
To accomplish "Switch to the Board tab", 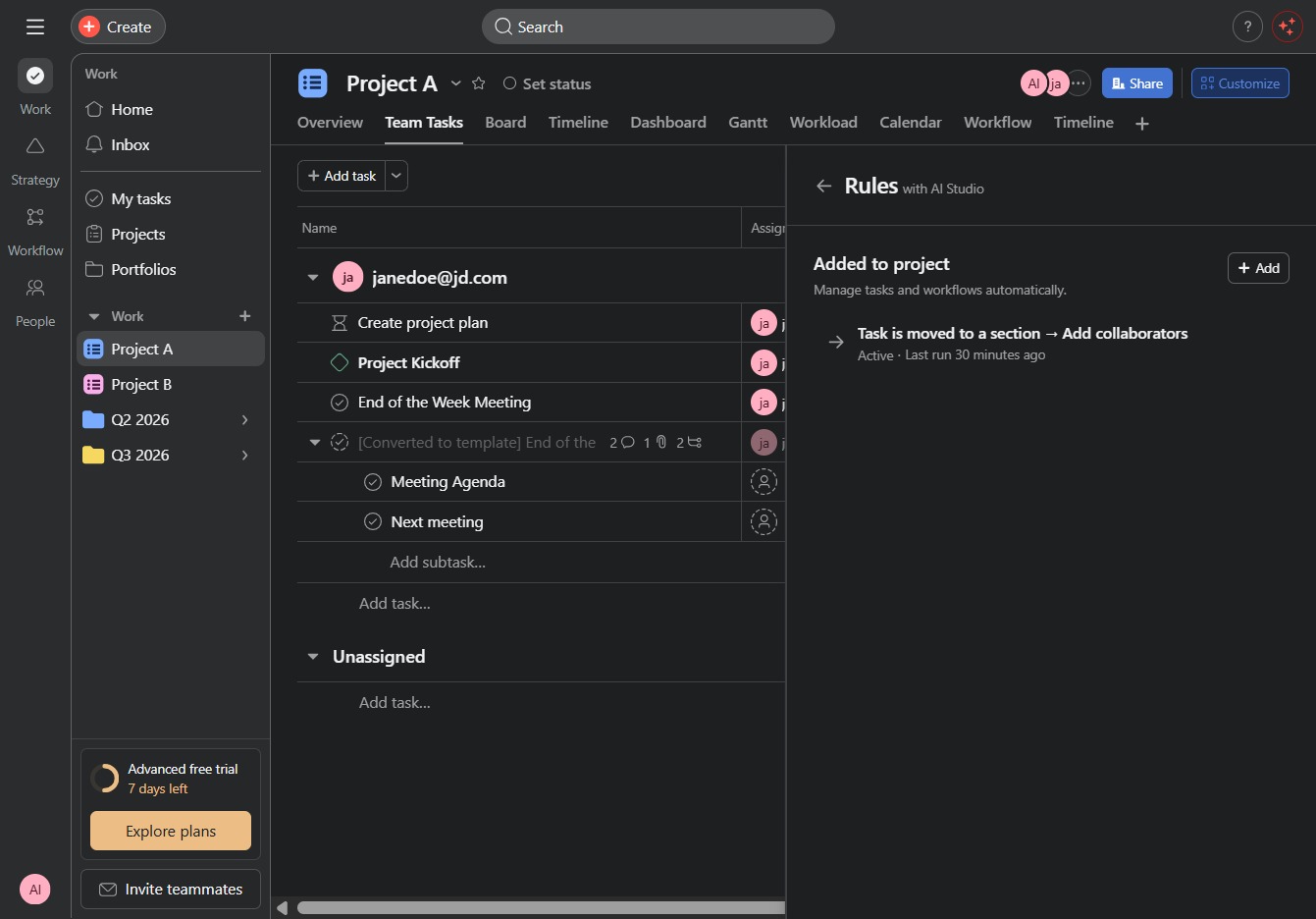I will [x=505, y=123].
